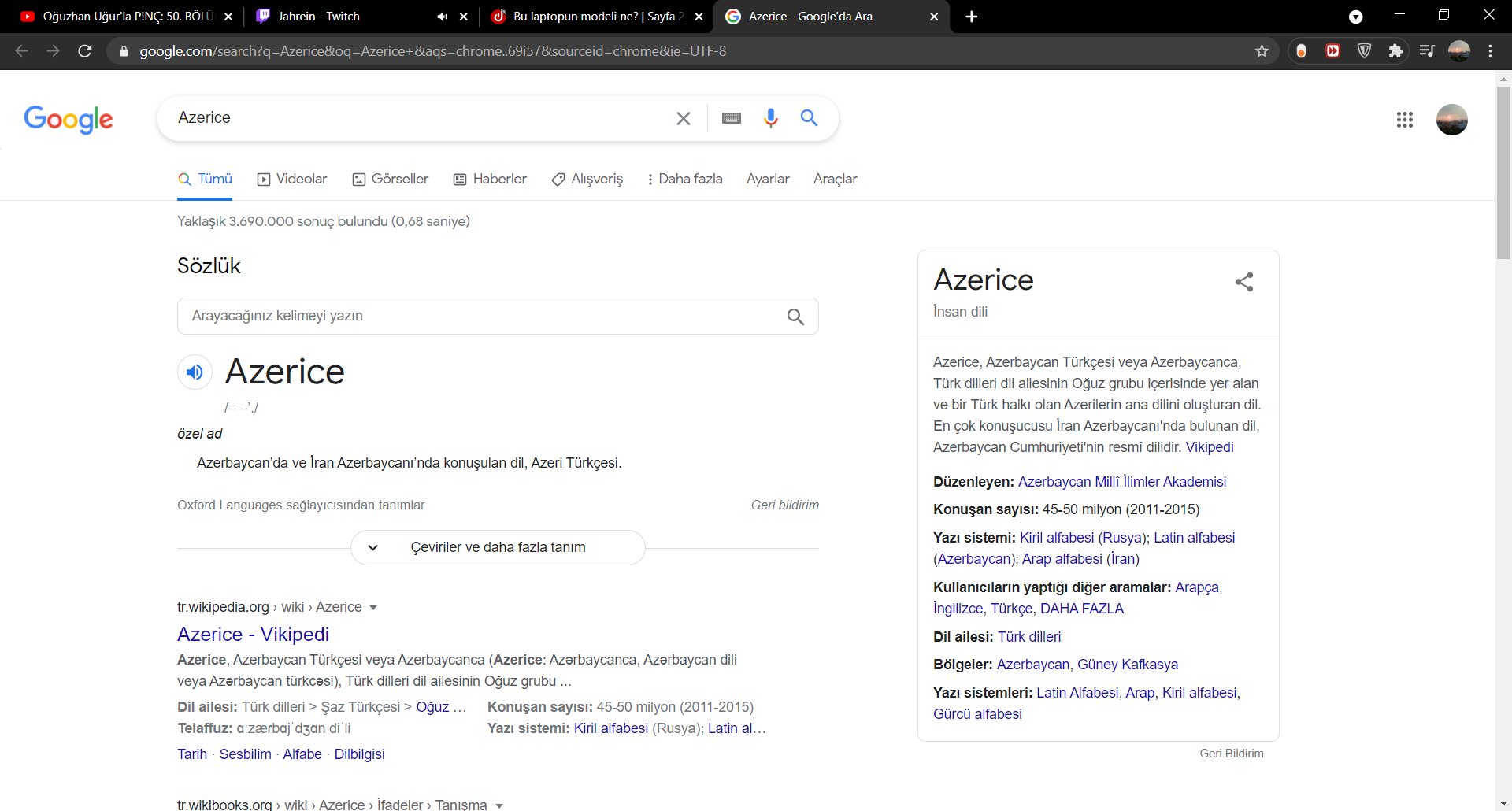This screenshot has height=811, width=1512.
Task: Open the Chrome extensions puzzle icon
Action: click(1395, 51)
